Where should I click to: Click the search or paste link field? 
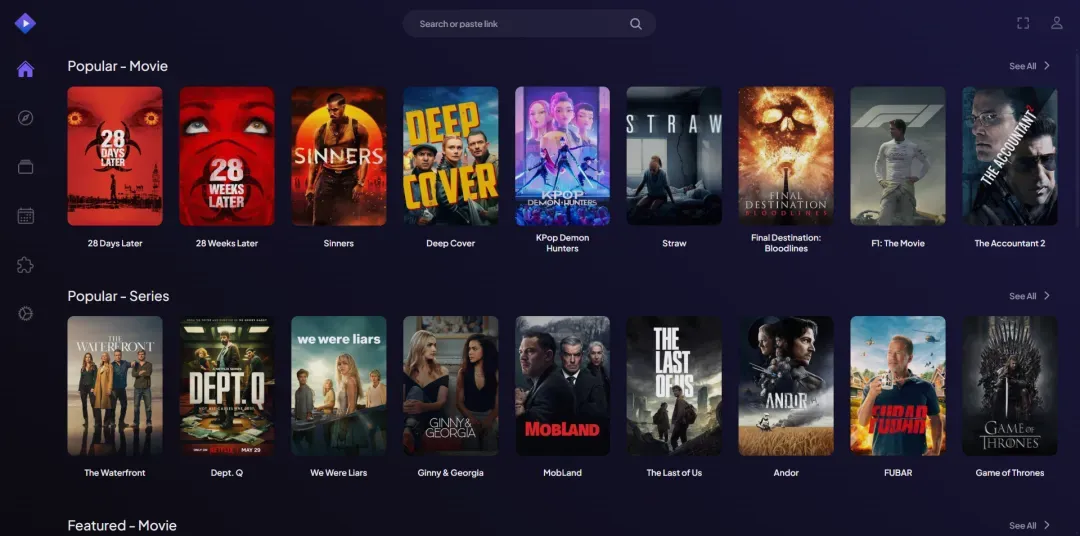pos(529,23)
